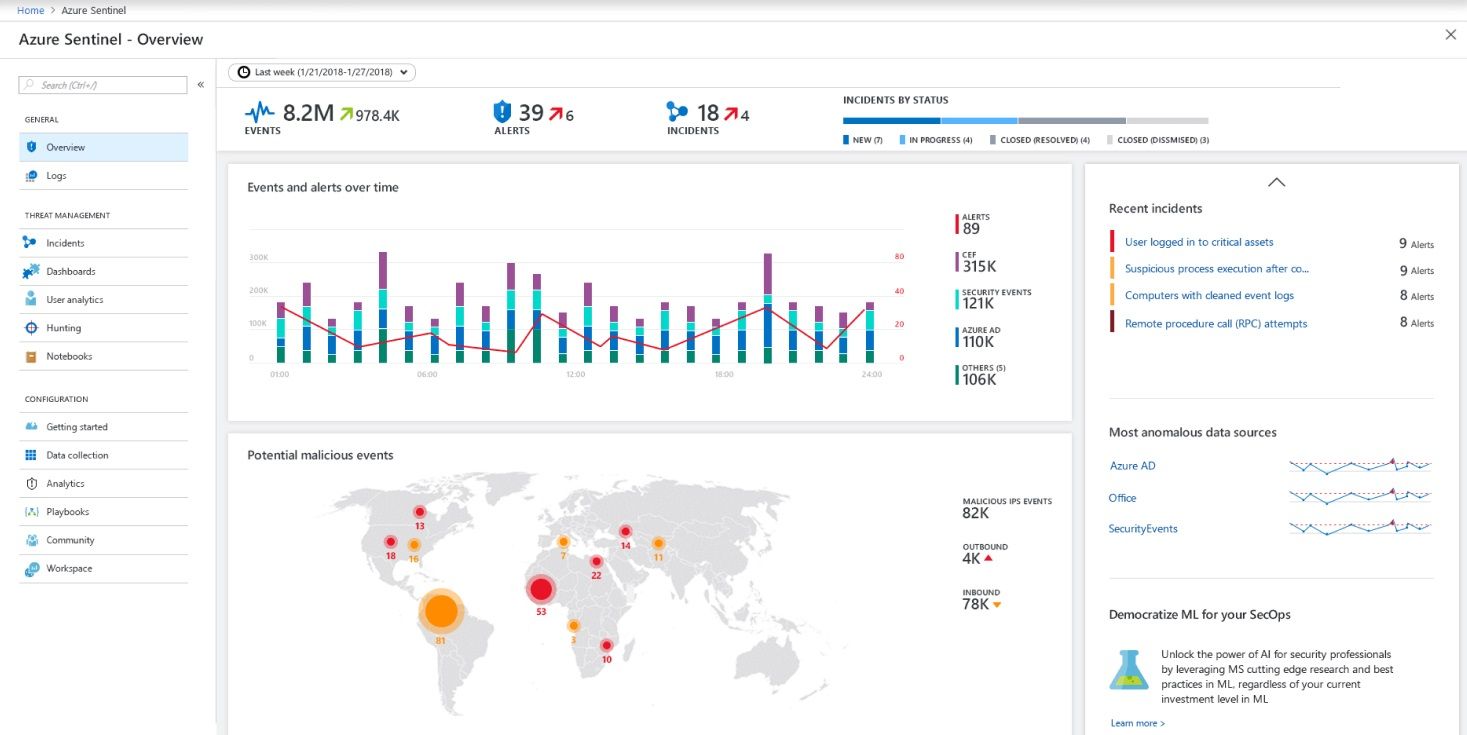Screen dimensions: 1467x735
Task: Click the sidebar search field
Action: tap(100, 84)
